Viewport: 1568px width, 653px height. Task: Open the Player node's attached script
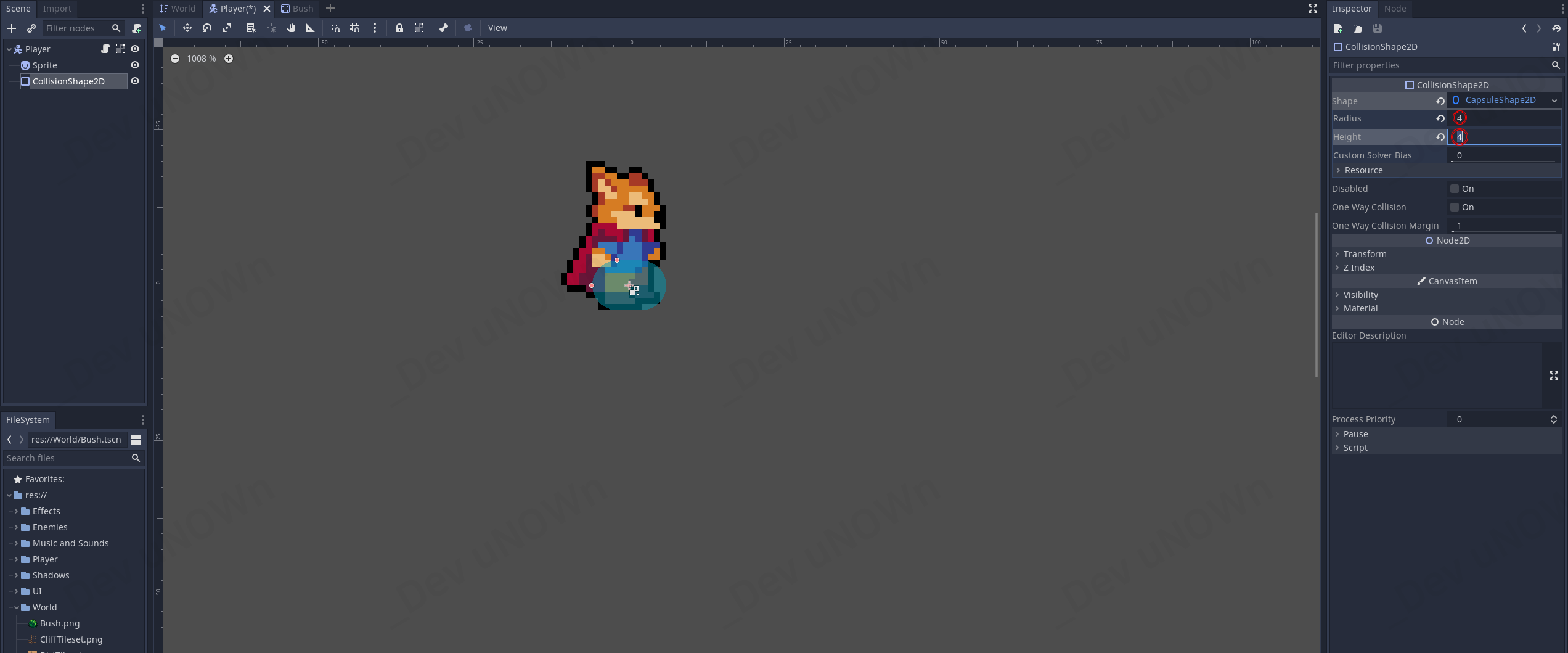pyautogui.click(x=105, y=49)
